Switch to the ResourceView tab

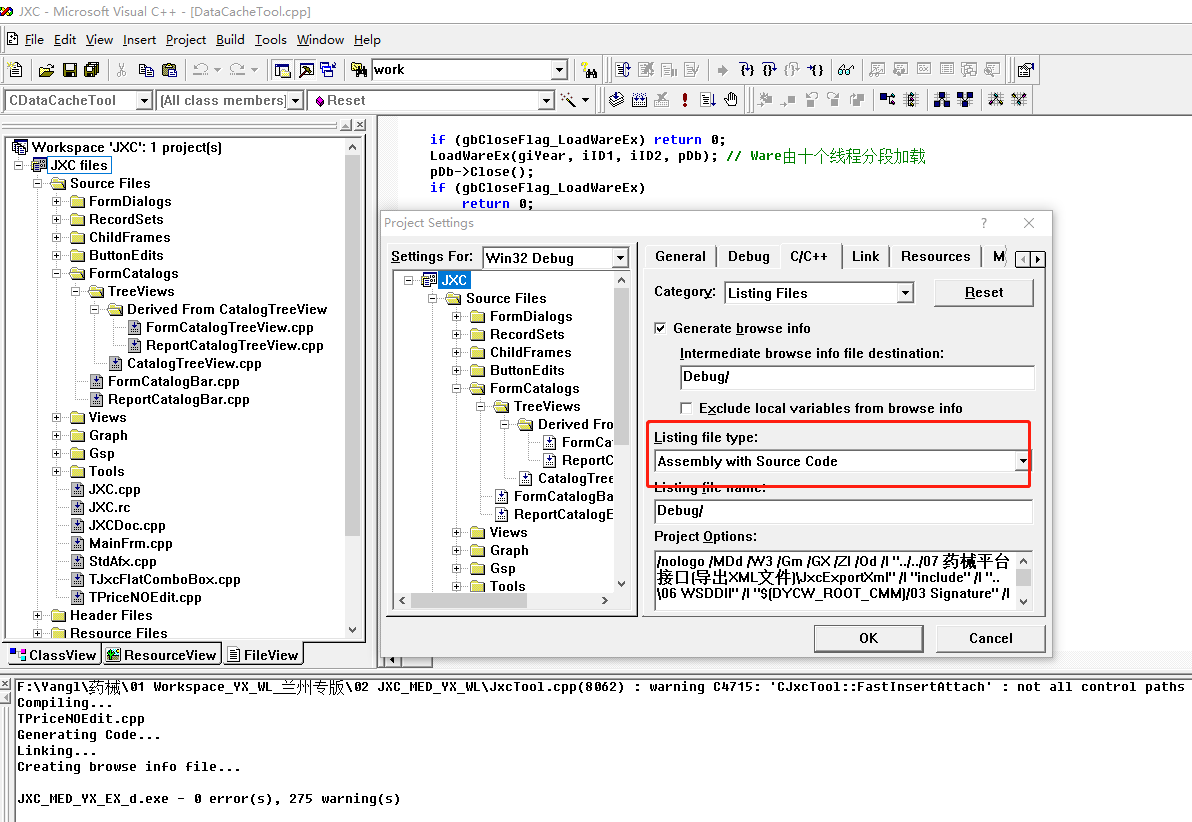coord(161,655)
